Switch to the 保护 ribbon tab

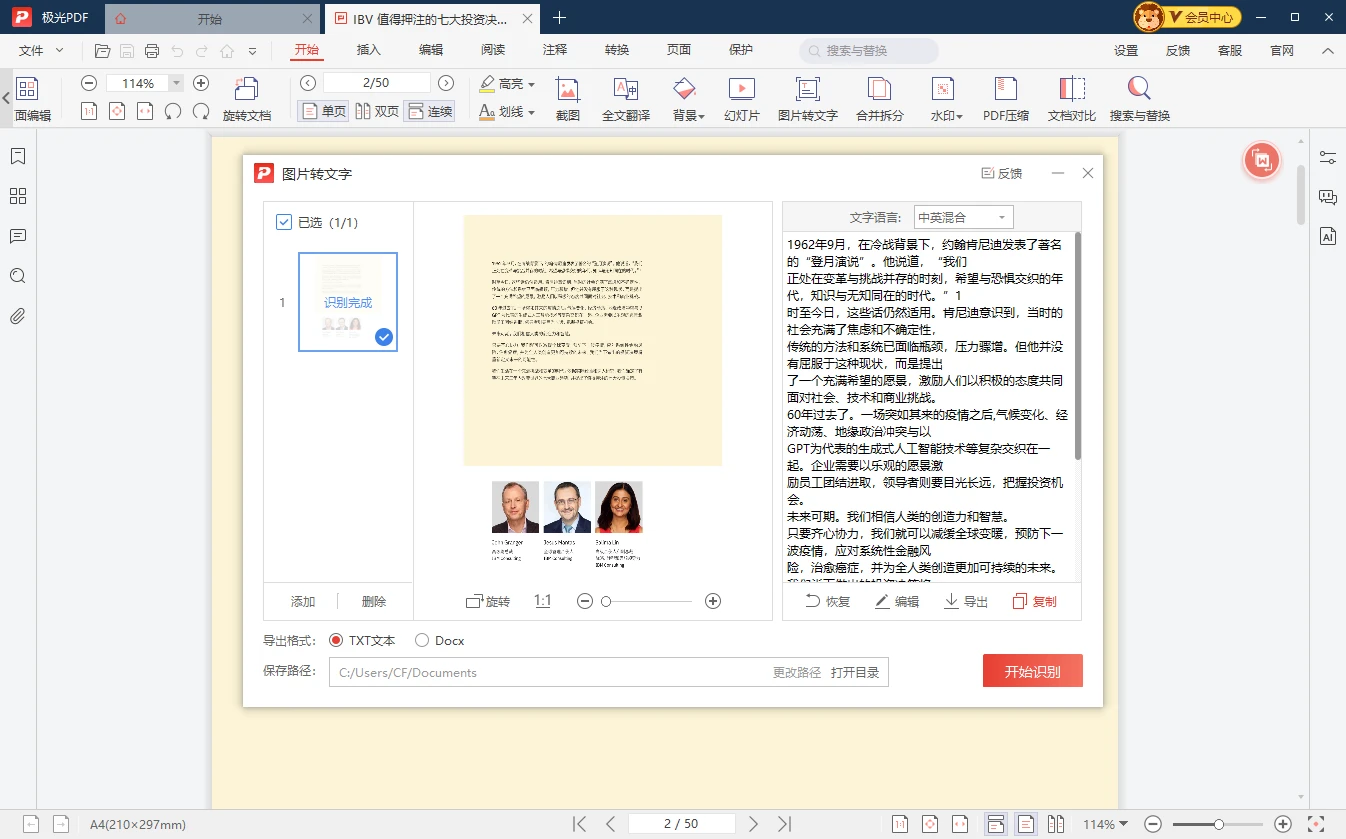[741, 50]
